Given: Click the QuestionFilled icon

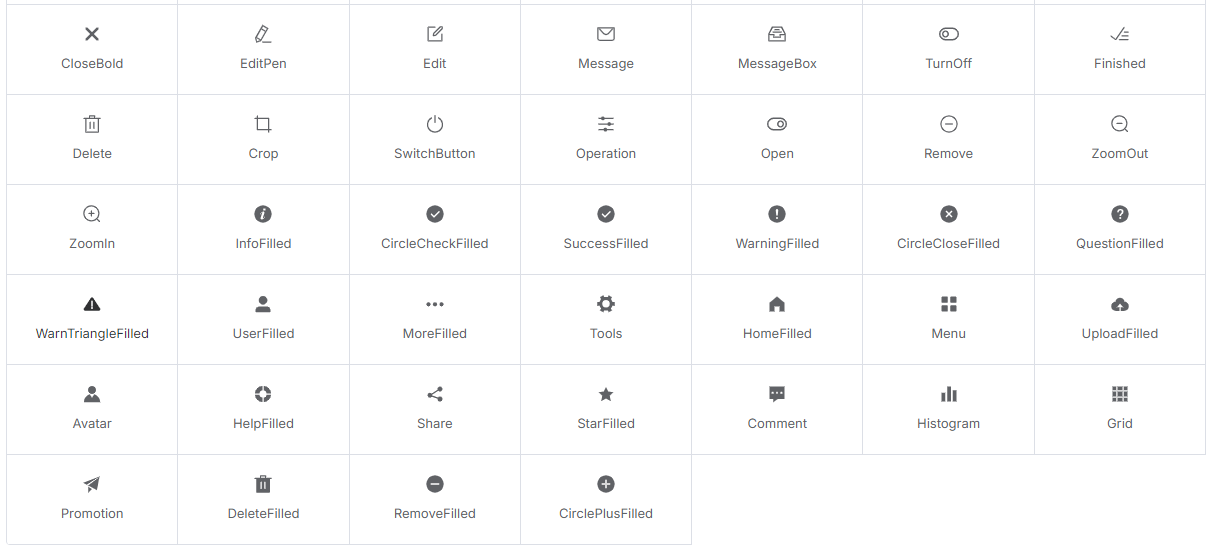Looking at the screenshot, I should [1120, 214].
